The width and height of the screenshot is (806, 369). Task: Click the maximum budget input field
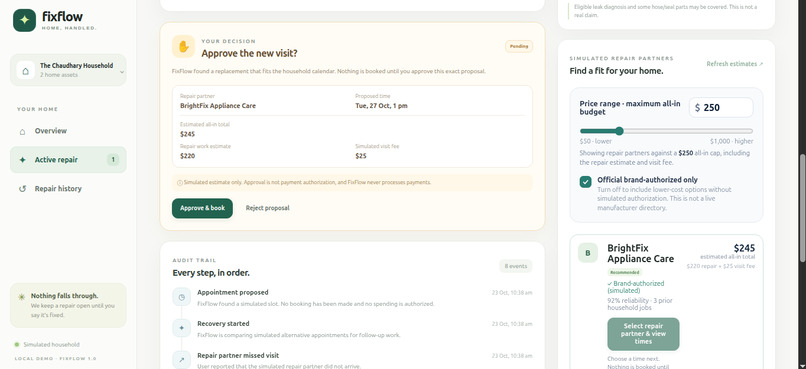pyautogui.click(x=721, y=107)
